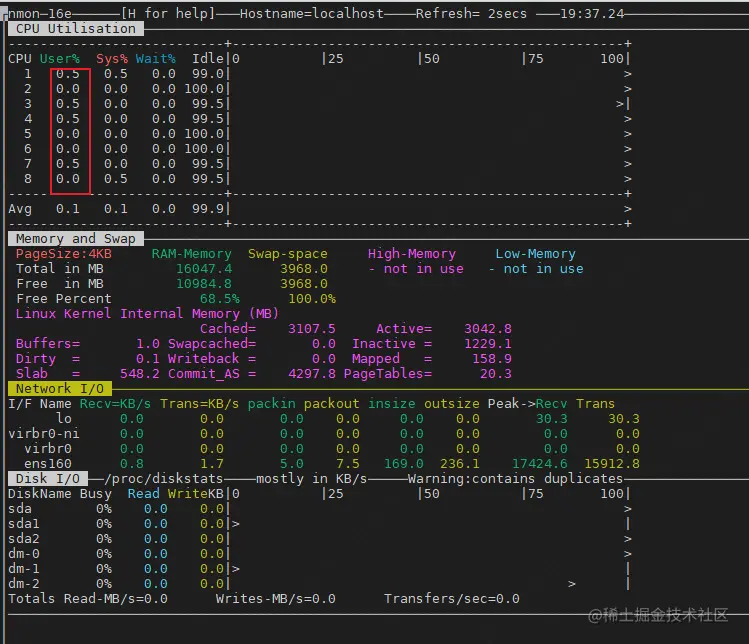
Task: Click the CPU Utilisation section header
Action: [x=75, y=29]
